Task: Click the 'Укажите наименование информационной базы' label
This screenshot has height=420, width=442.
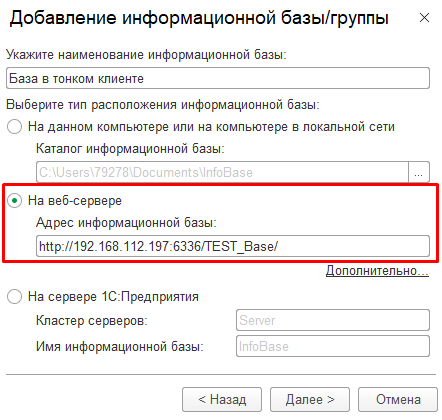Action: tap(146, 55)
